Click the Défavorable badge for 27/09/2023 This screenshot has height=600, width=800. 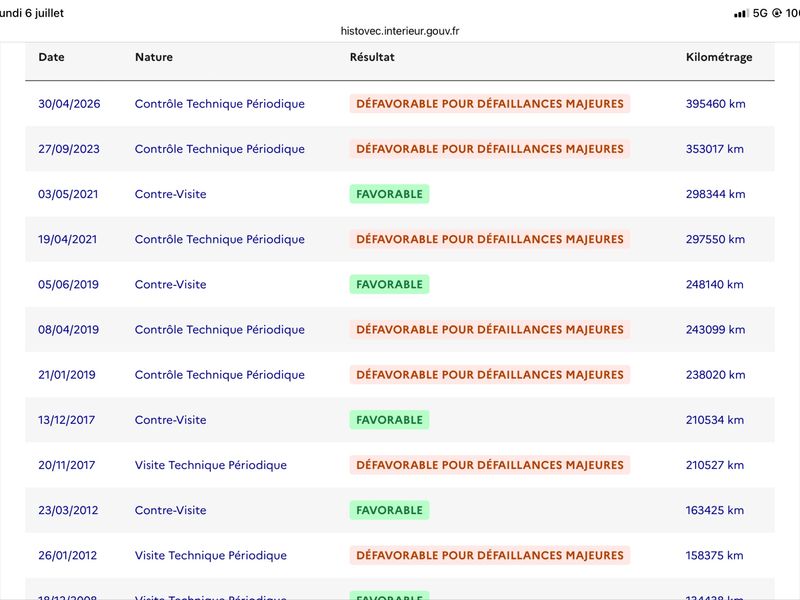click(490, 149)
